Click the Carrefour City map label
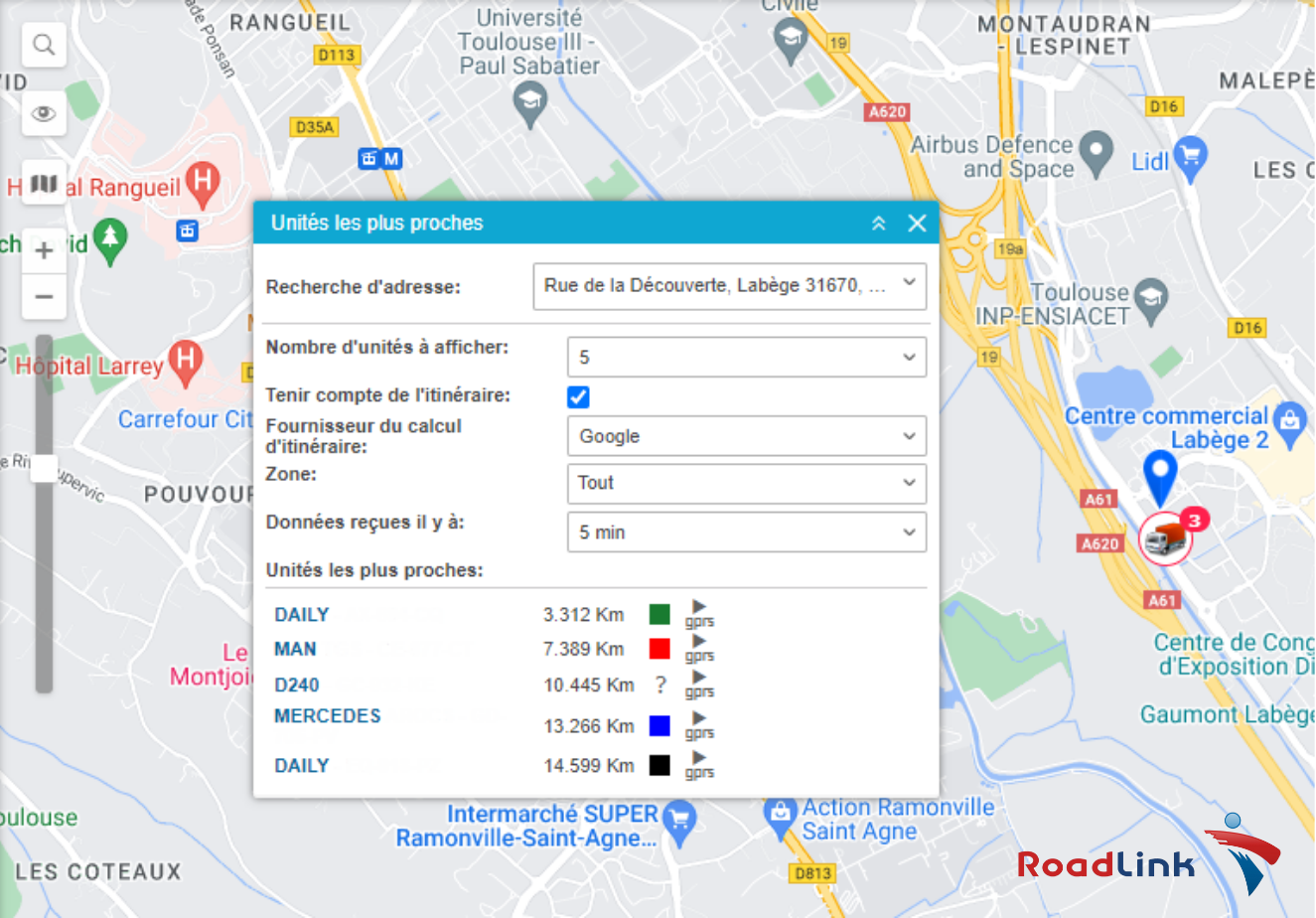 coord(186,419)
